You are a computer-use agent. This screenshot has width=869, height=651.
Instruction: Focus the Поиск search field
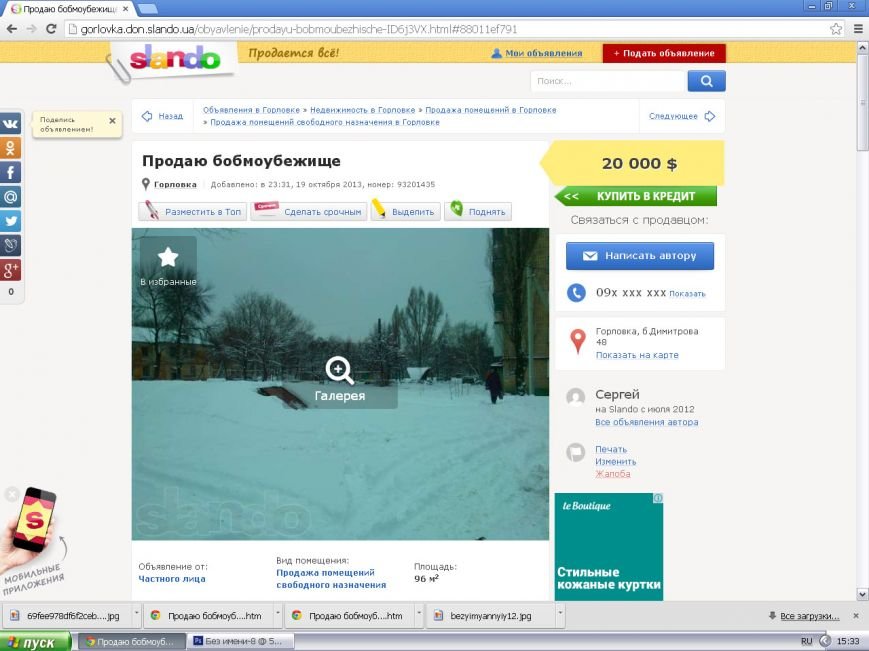pyautogui.click(x=608, y=81)
